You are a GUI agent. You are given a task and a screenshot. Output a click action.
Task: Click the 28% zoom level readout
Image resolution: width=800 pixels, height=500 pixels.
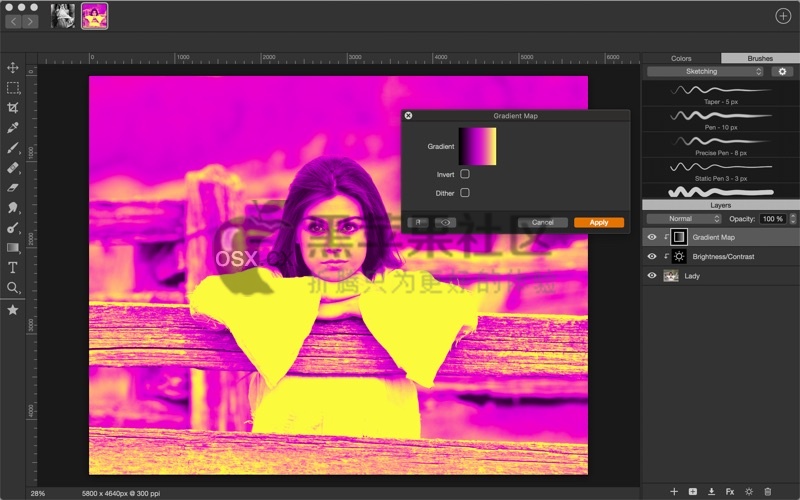point(38,493)
